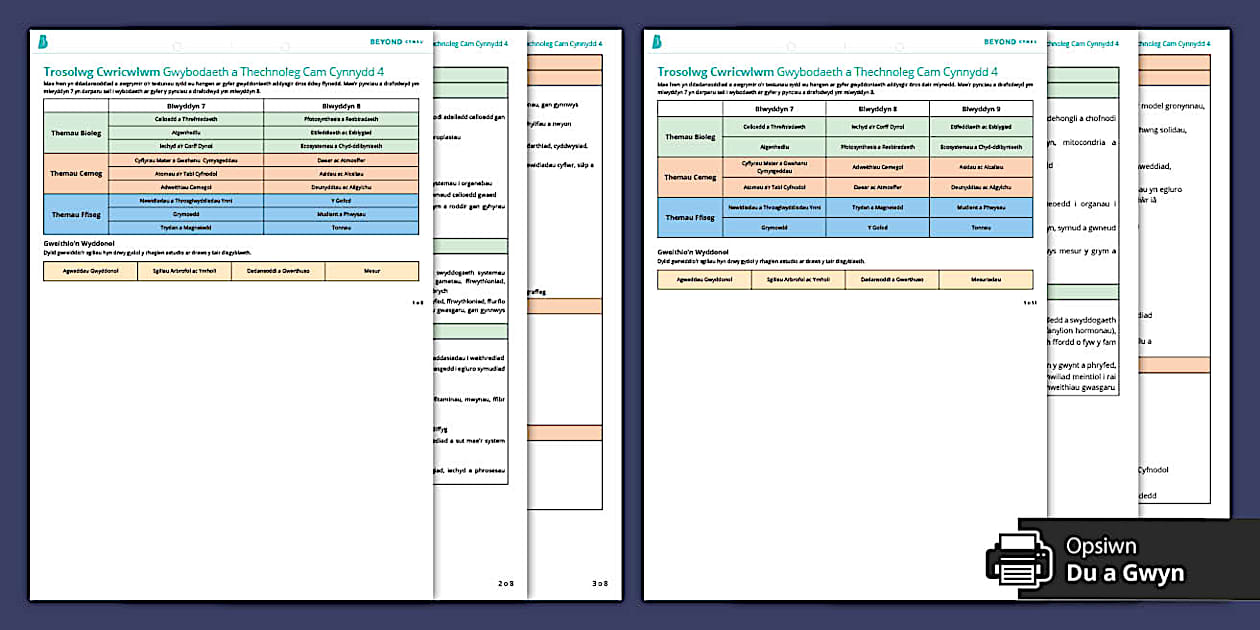The image size is (1260, 630).
Task: Select 'Adweithiau Cemegol' in the three-year table
Action: point(877,166)
